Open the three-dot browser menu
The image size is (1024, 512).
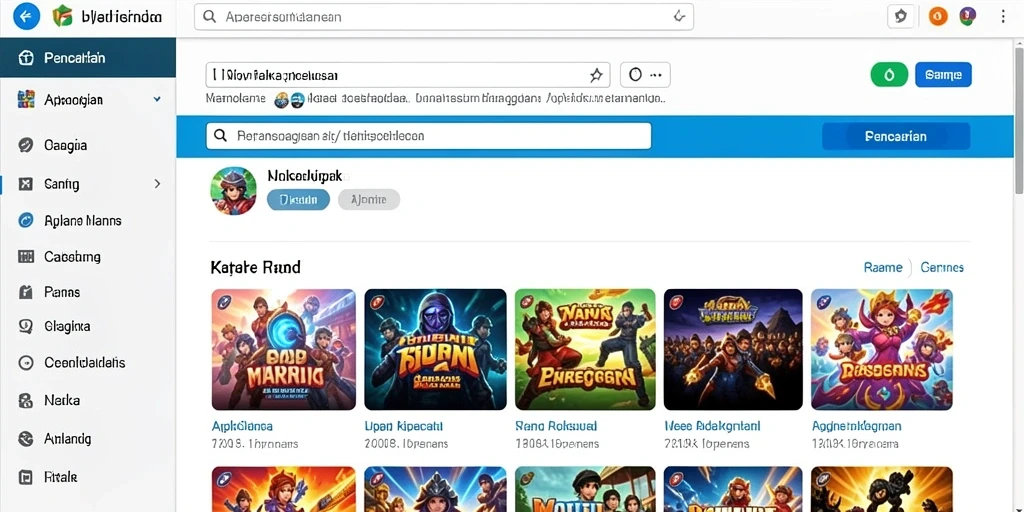pos(1003,17)
